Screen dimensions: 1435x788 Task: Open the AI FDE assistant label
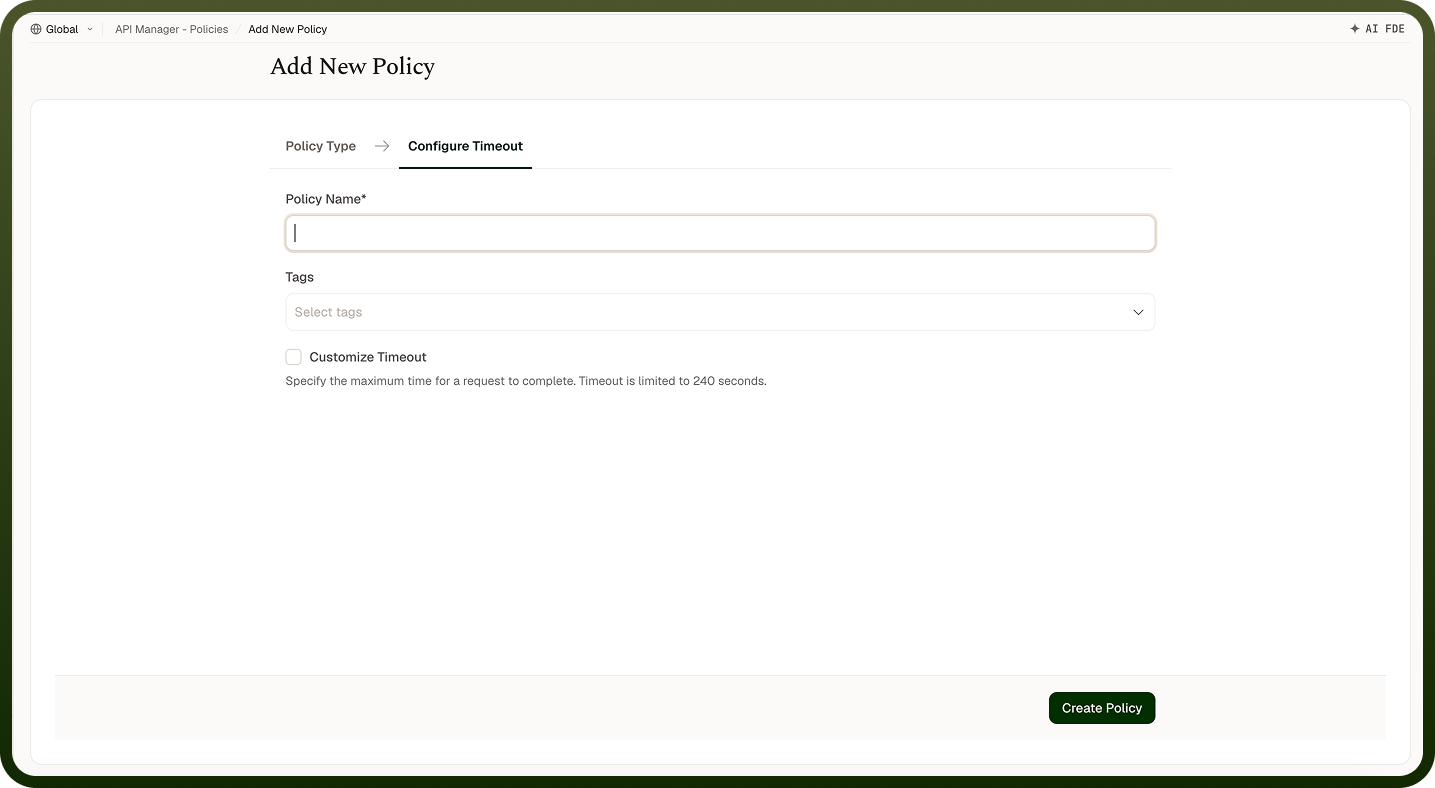coord(1385,29)
